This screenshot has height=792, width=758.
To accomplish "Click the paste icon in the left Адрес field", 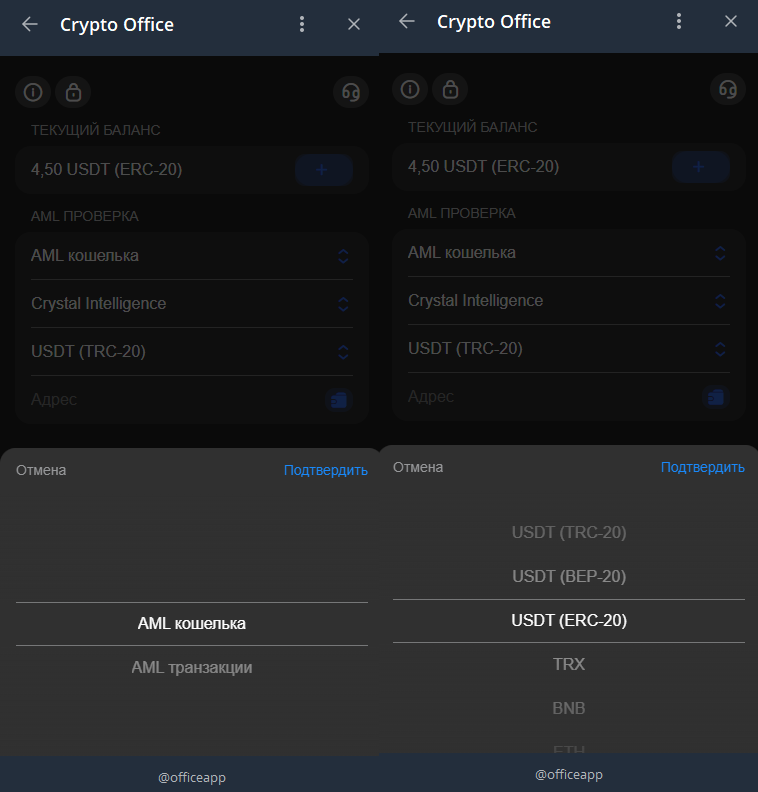I will [x=339, y=400].
